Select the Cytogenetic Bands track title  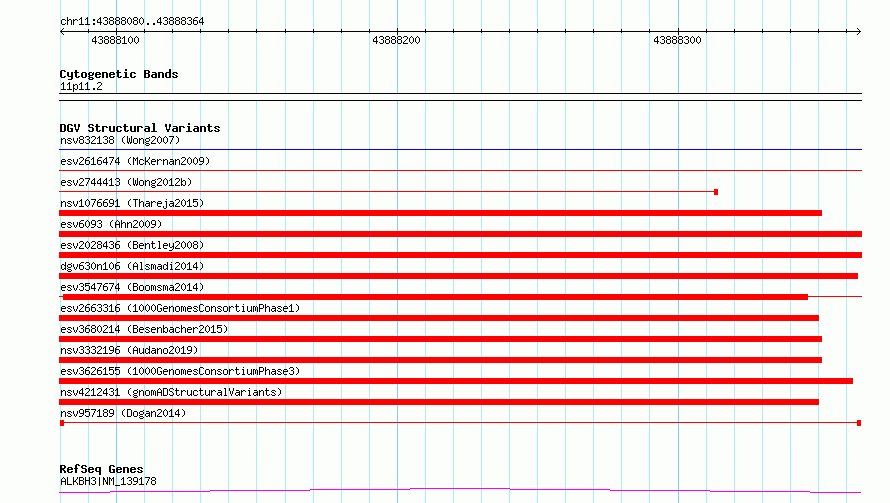pyautogui.click(x=119, y=74)
